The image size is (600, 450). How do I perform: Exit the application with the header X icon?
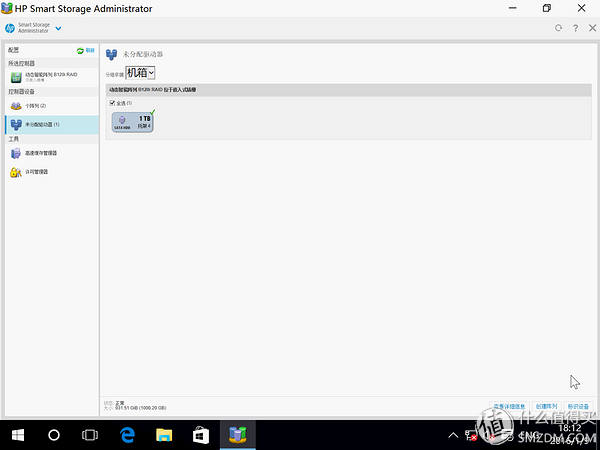click(592, 28)
